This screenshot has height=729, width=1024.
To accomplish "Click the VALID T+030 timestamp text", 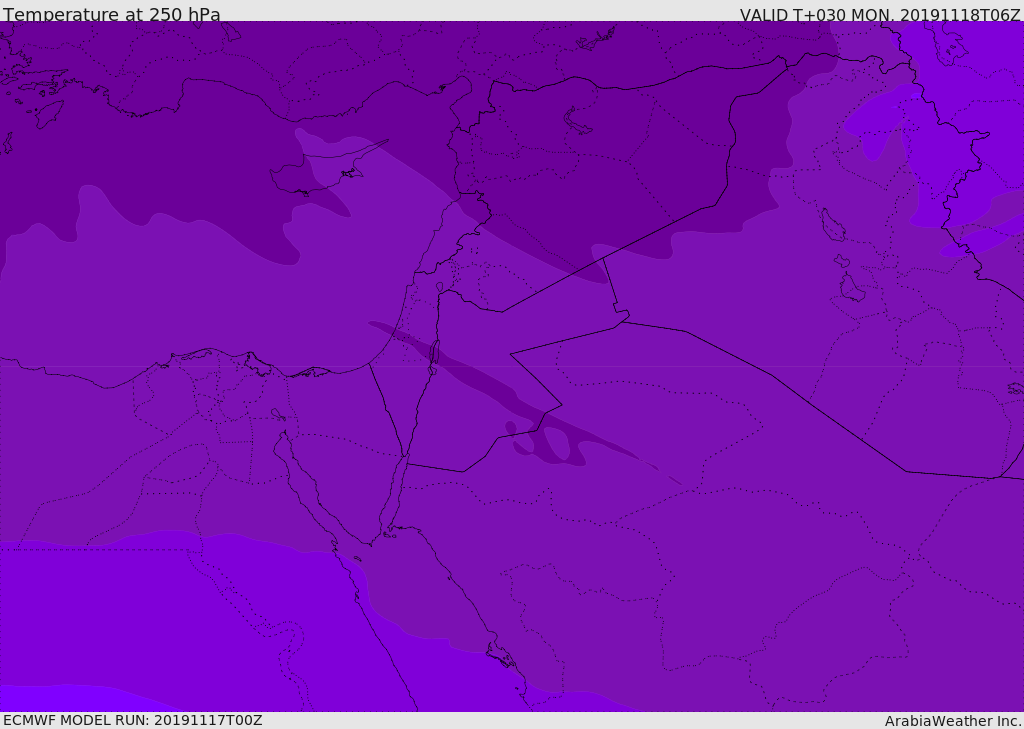I will click(879, 15).
